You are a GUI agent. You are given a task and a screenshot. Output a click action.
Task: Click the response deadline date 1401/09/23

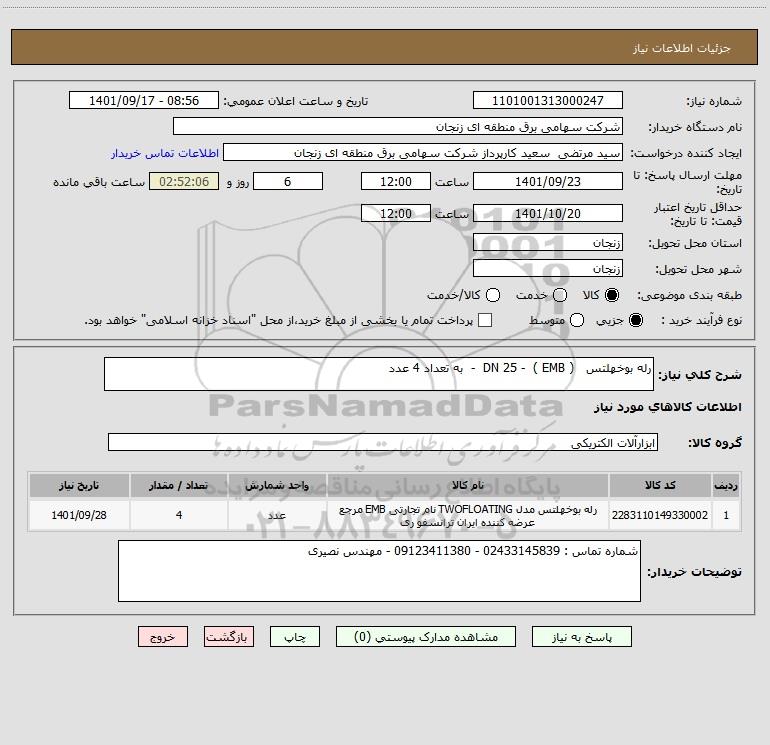click(x=548, y=181)
